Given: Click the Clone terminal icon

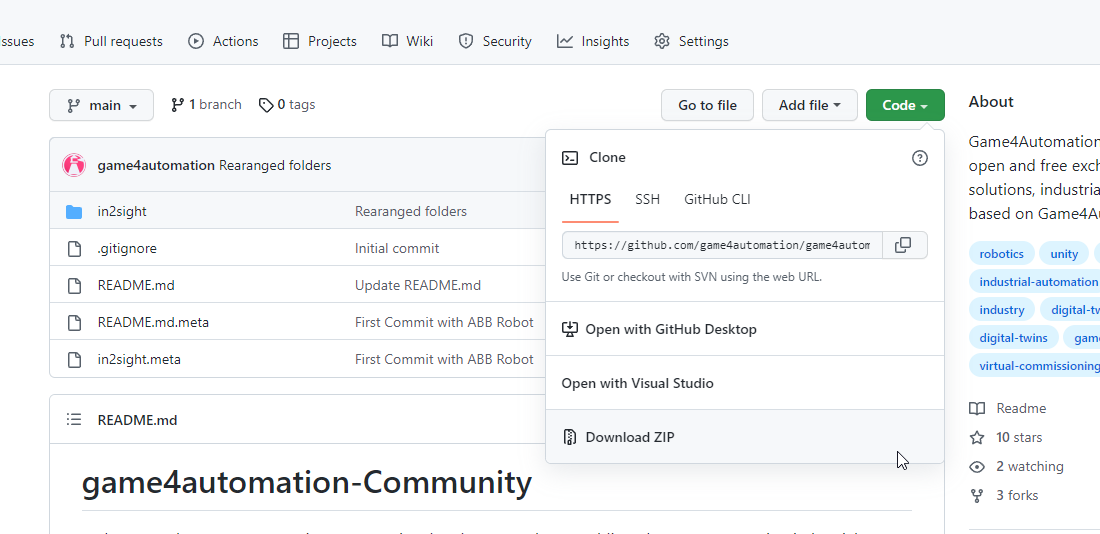Looking at the screenshot, I should pyautogui.click(x=570, y=158).
